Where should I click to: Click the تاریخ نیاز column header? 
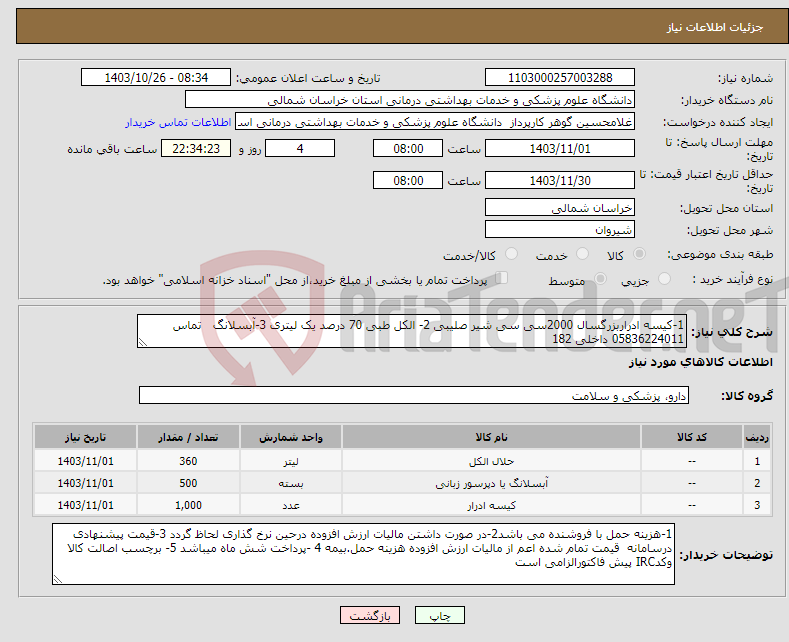pyautogui.click(x=85, y=437)
